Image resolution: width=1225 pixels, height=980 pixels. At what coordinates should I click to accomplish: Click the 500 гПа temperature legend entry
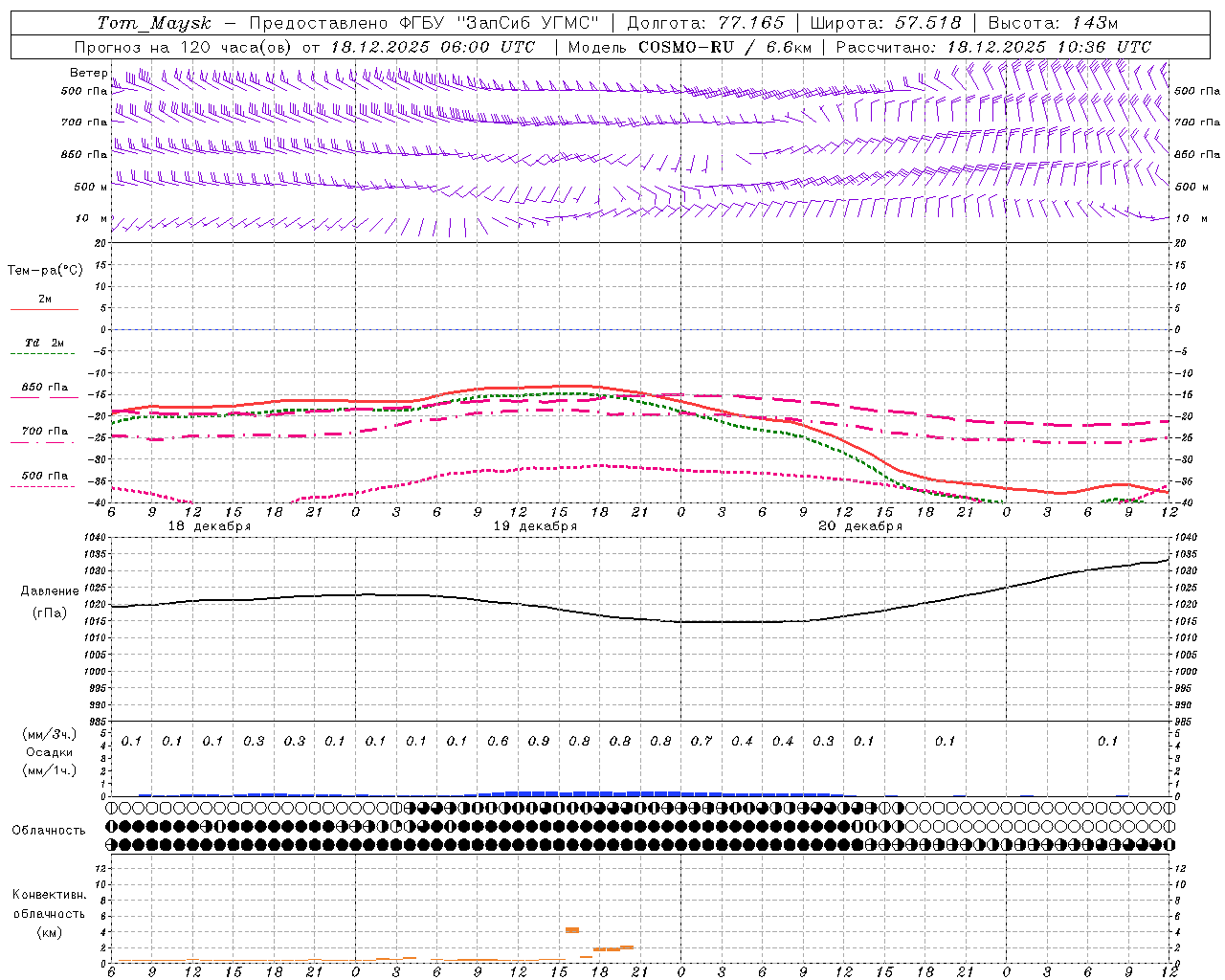tap(45, 476)
